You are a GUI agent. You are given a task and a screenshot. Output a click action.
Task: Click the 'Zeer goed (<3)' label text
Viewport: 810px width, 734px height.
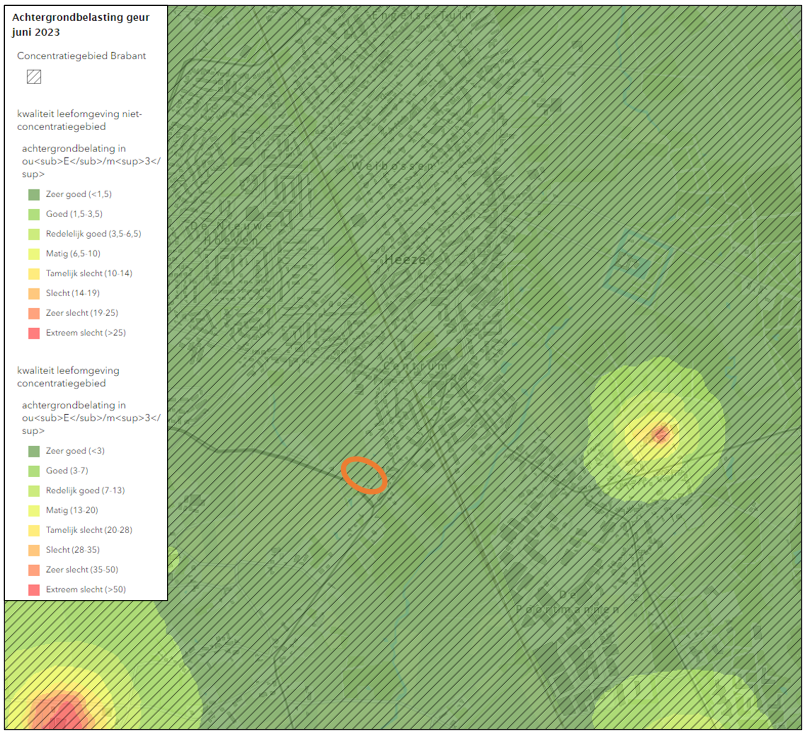click(x=75, y=451)
